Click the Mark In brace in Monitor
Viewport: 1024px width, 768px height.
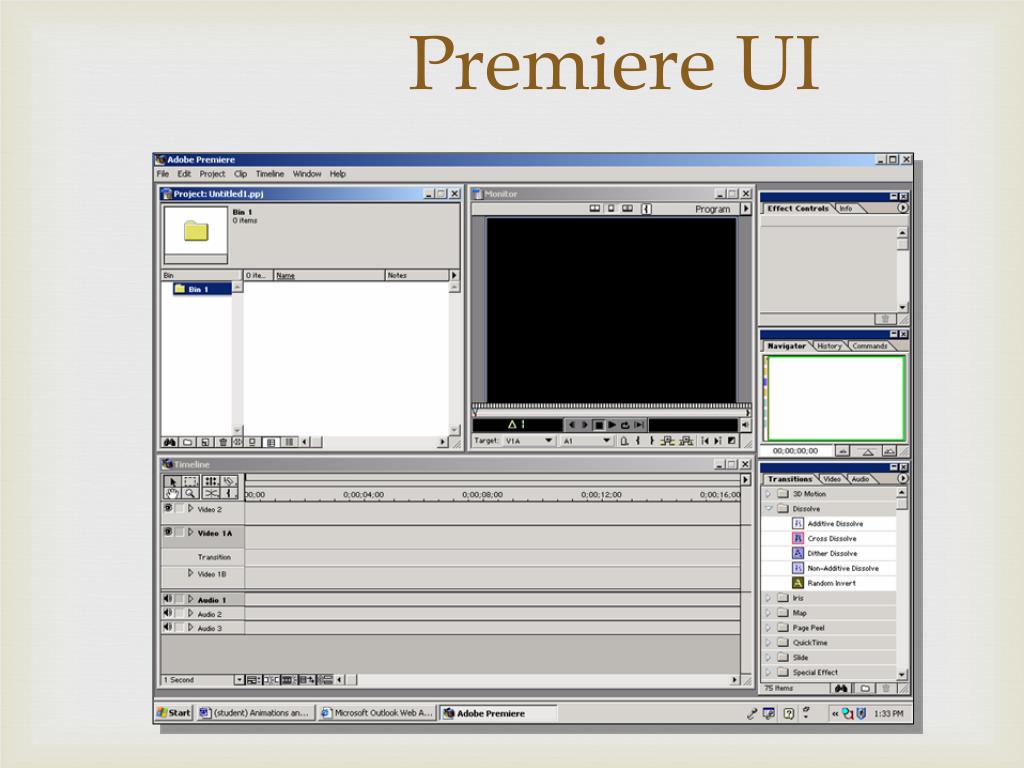tap(637, 441)
